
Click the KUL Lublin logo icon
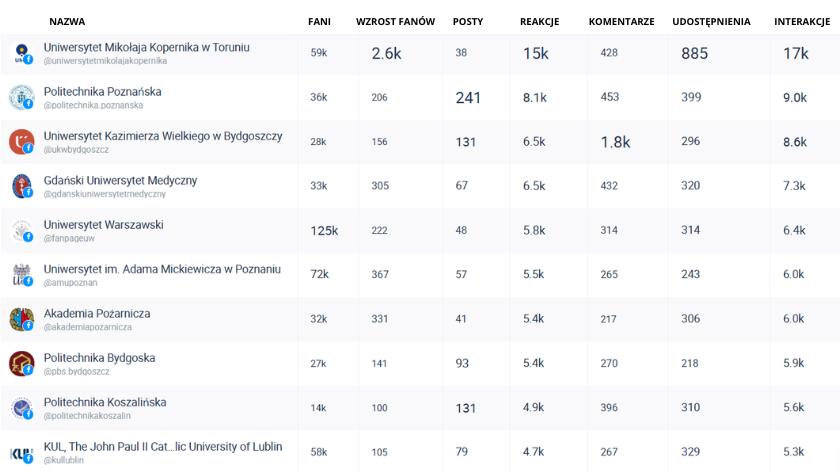tap(21, 452)
